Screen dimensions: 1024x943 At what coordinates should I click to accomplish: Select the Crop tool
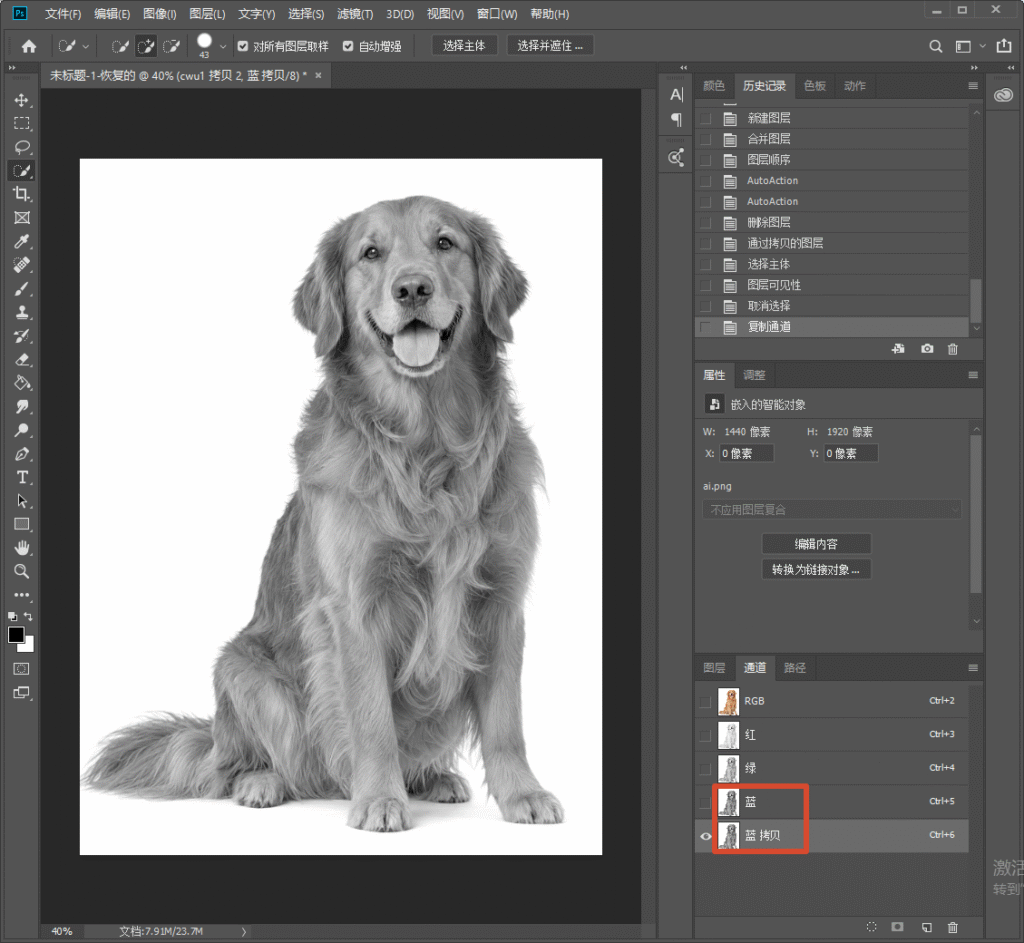click(22, 194)
